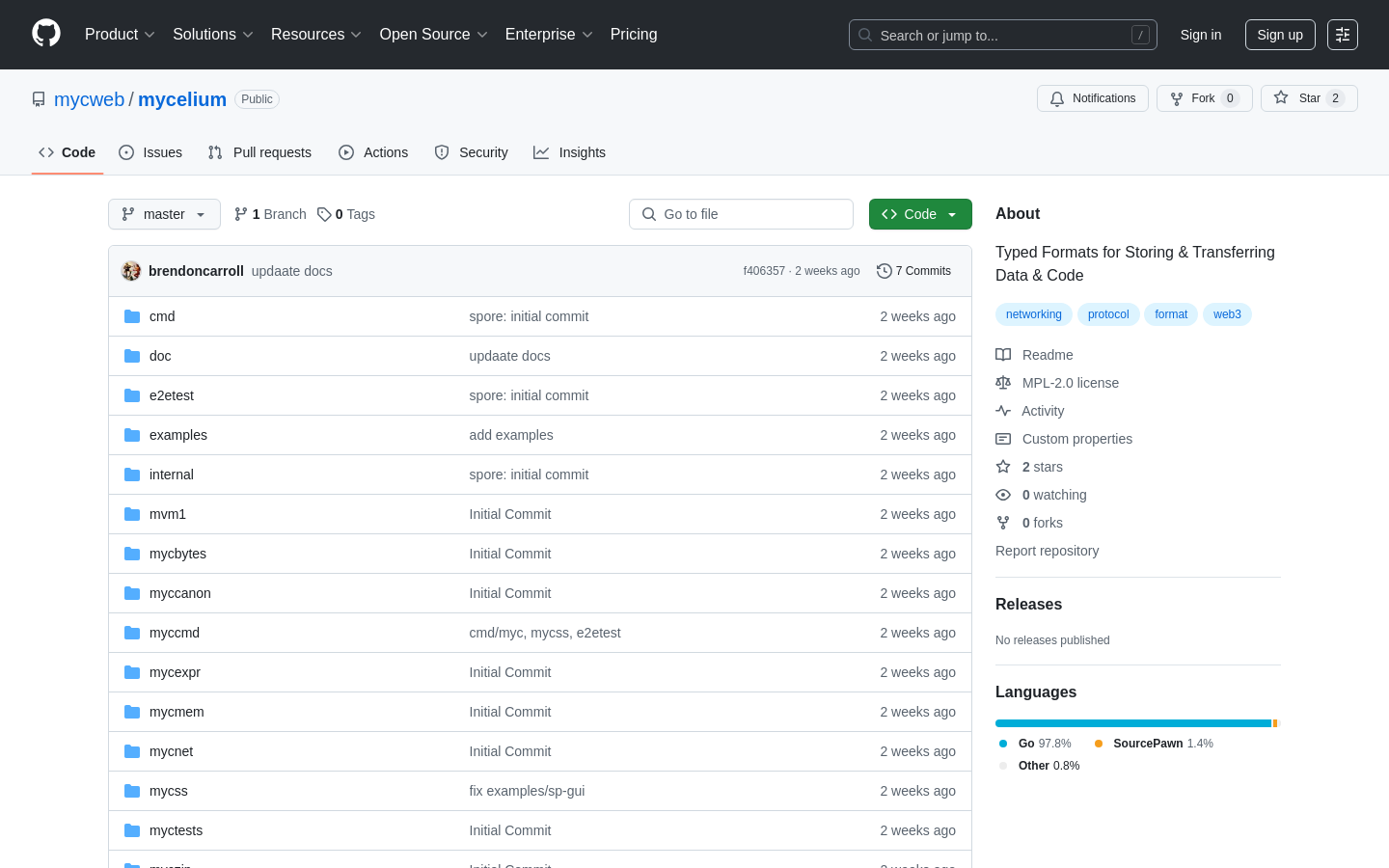Switch to the Issues tab
The height and width of the screenshot is (868, 1389).
150,152
